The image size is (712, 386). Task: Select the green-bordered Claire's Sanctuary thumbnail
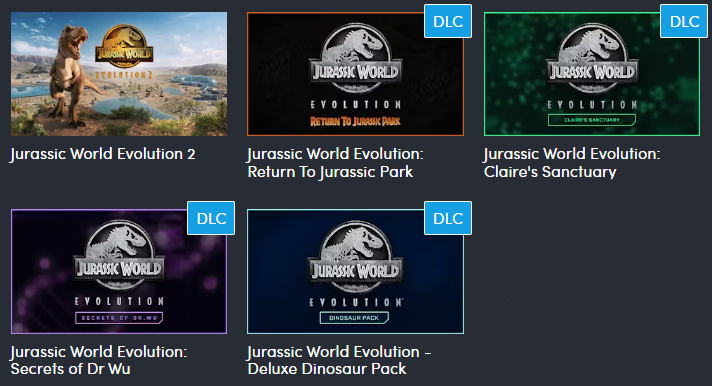[592, 74]
